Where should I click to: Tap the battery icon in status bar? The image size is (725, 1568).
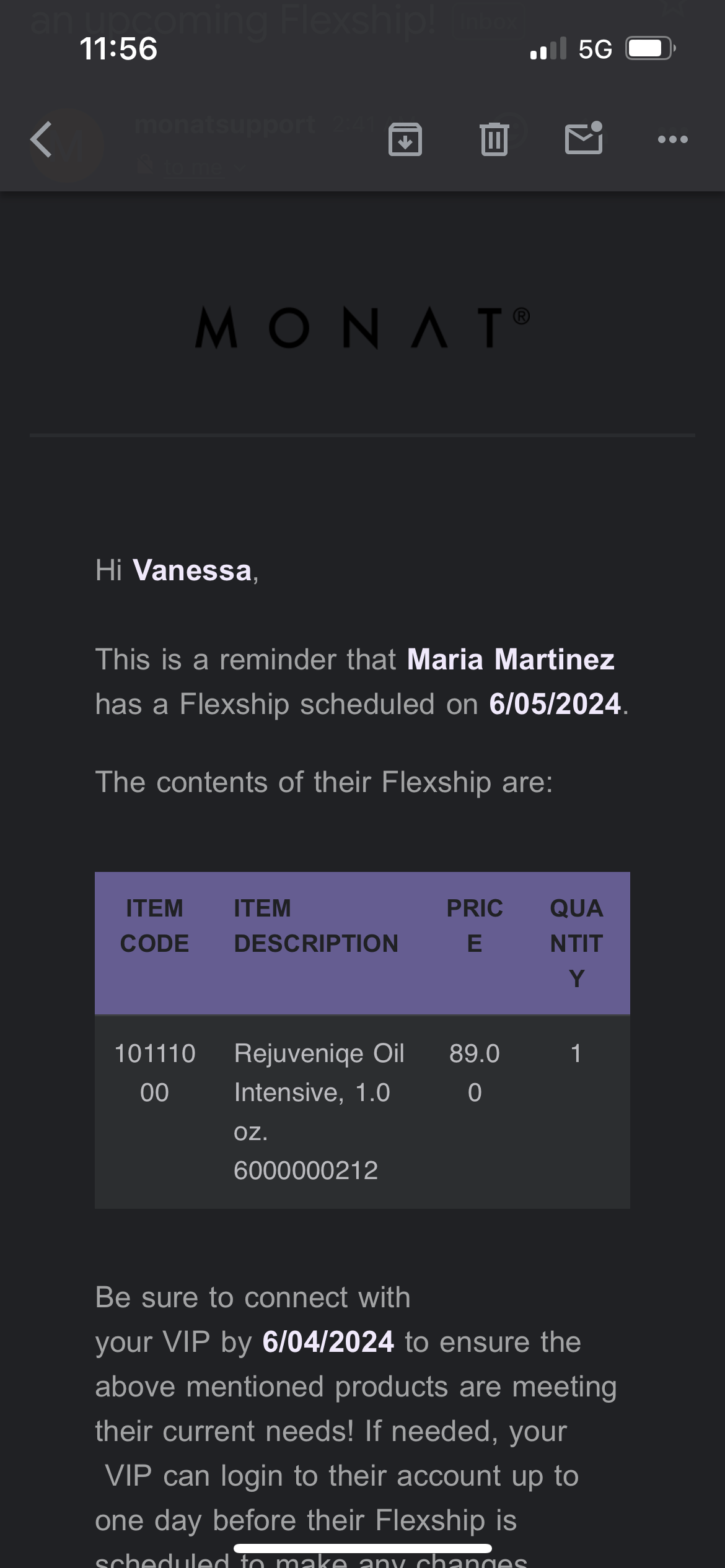[649, 48]
